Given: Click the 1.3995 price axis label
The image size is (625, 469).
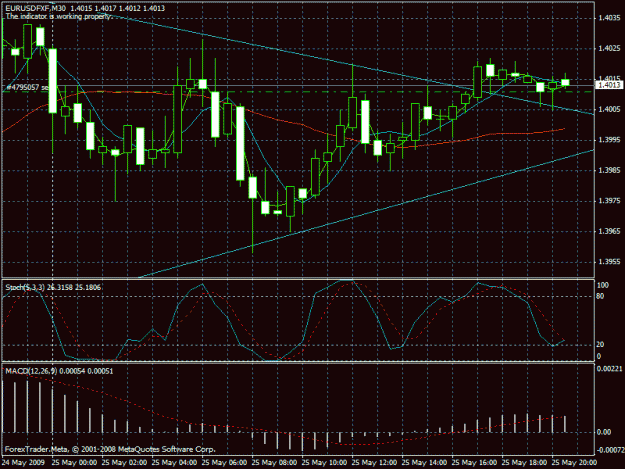Looking at the screenshot, I should (x=609, y=140).
